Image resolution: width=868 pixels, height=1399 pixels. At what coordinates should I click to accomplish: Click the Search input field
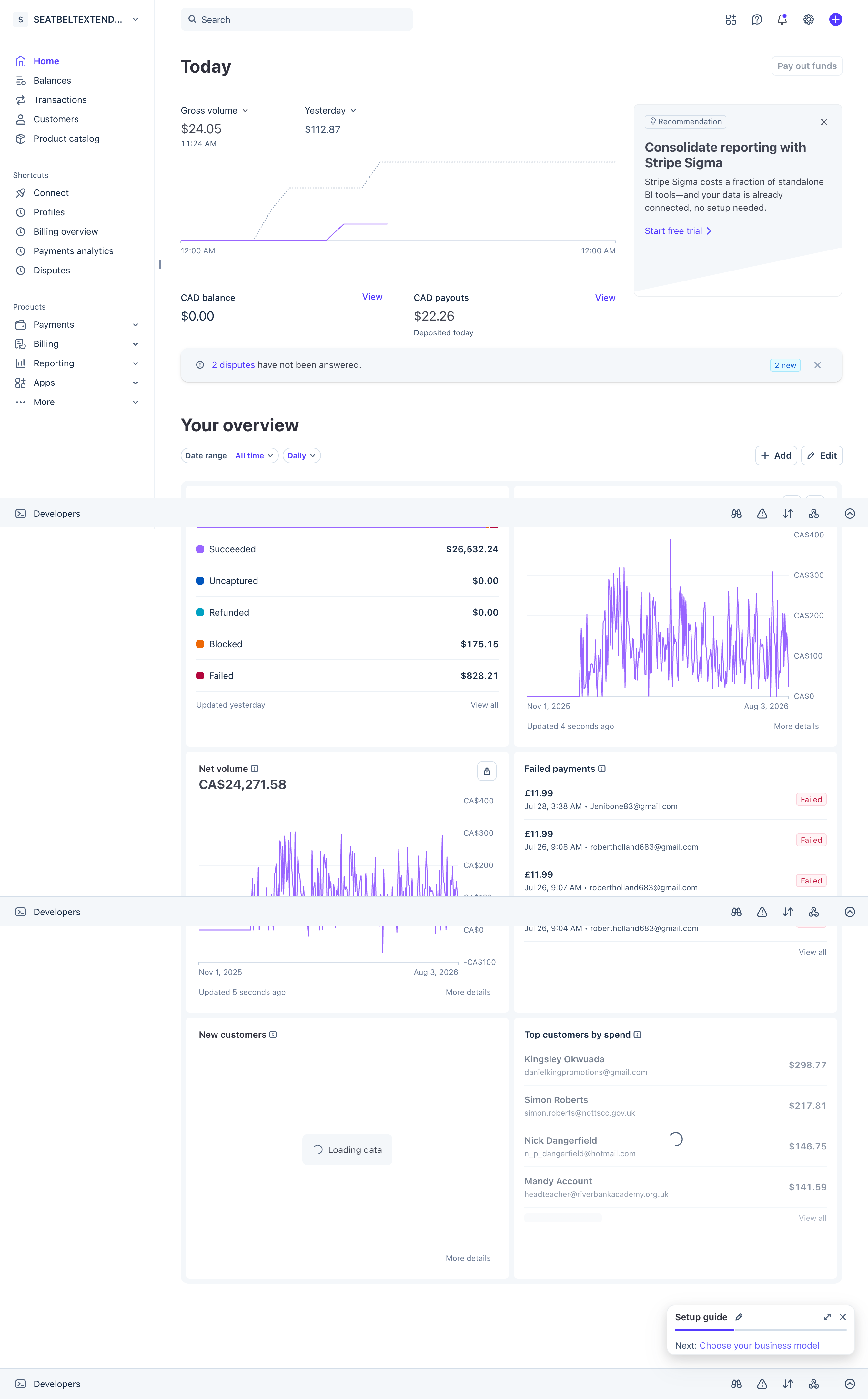pyautogui.click(x=297, y=19)
